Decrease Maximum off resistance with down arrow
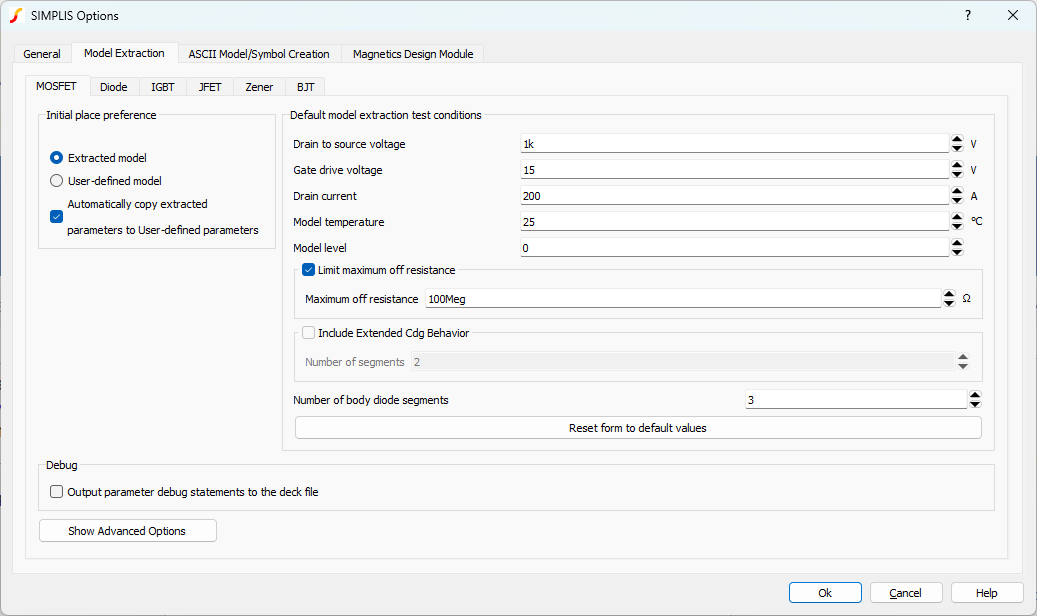 point(949,304)
